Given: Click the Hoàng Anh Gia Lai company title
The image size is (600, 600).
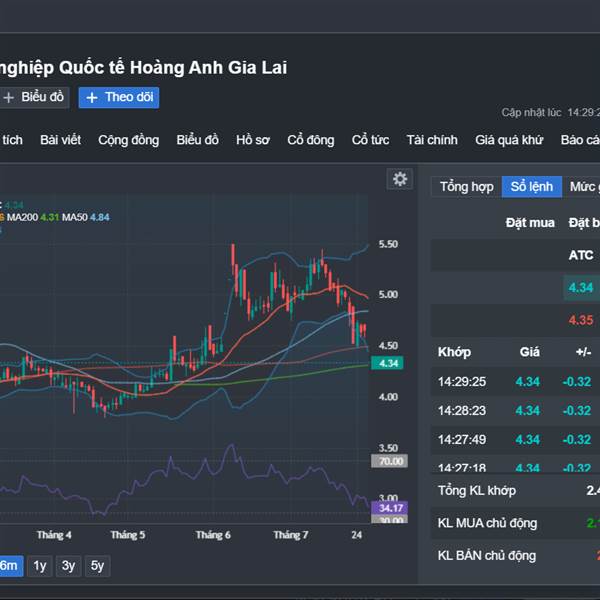Looking at the screenshot, I should 143,68.
